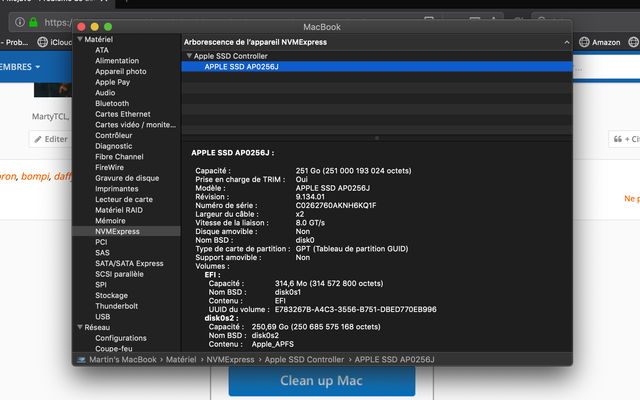The height and width of the screenshot is (400, 640).
Task: Select Stockage in the sidebar
Action: [111, 295]
